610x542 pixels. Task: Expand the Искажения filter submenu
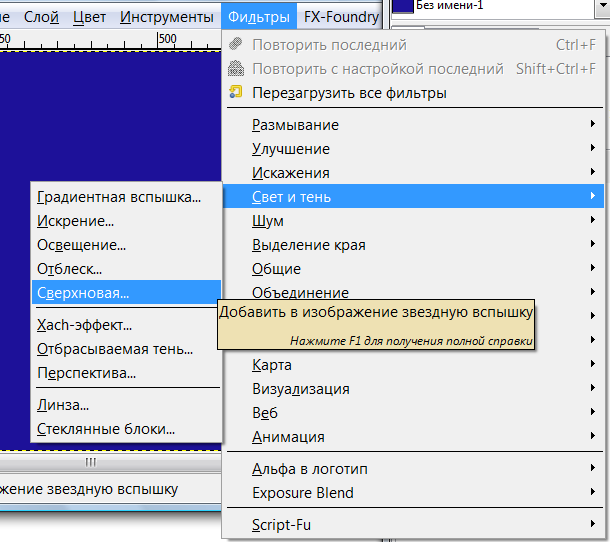pyautogui.click(x=290, y=173)
